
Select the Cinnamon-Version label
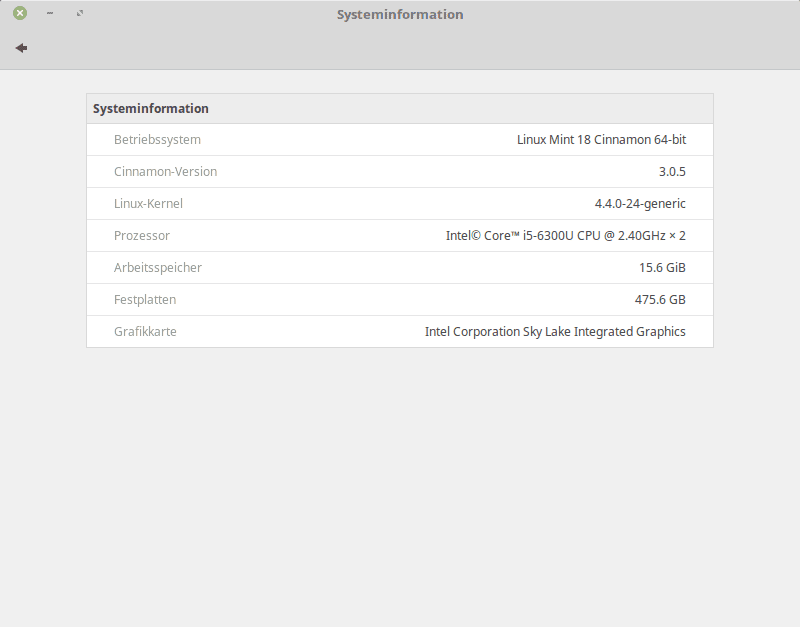point(165,171)
